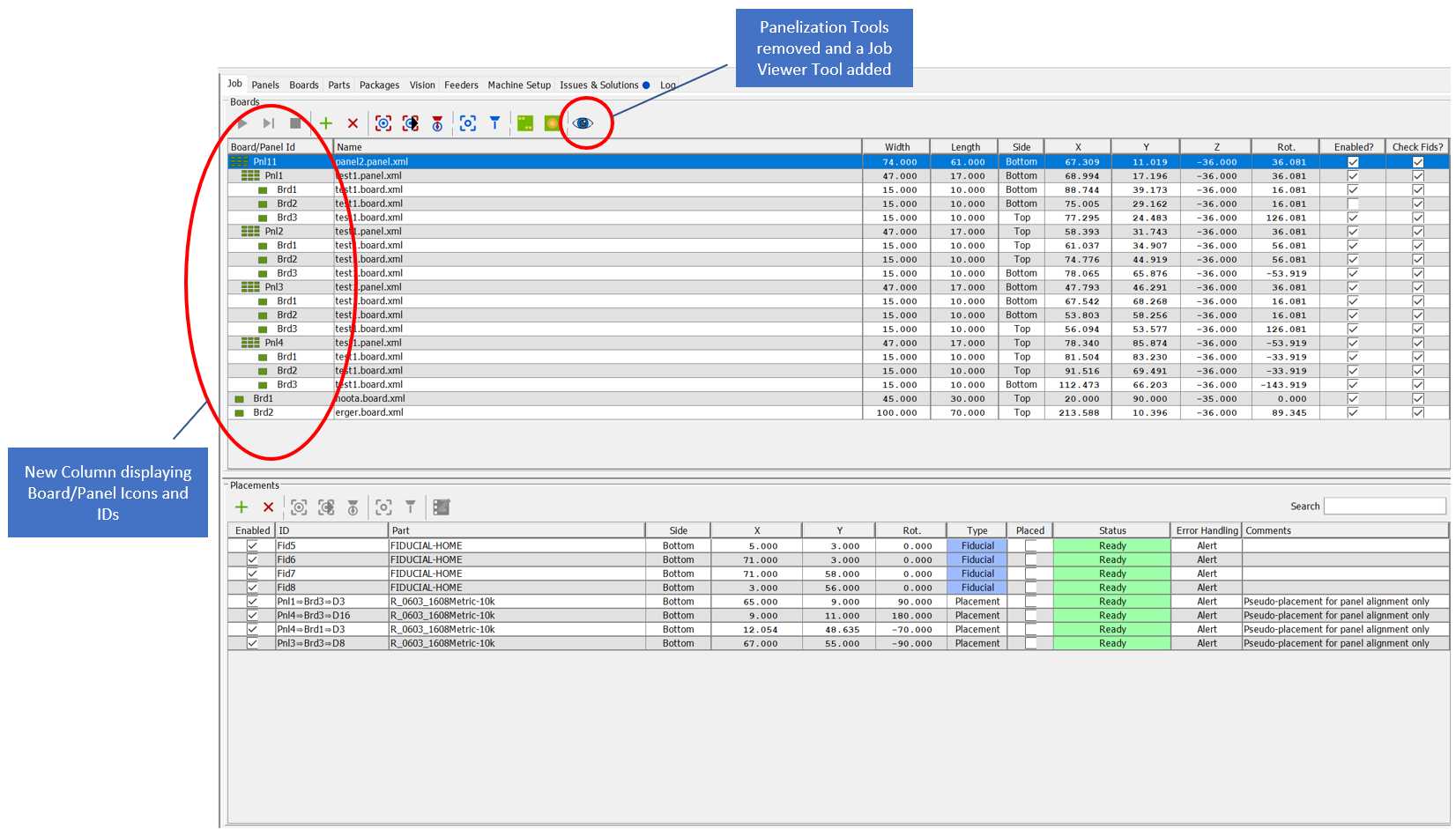The image size is (1456, 829).
Task: Click the green panel array icon in toolbar
Action: [525, 122]
